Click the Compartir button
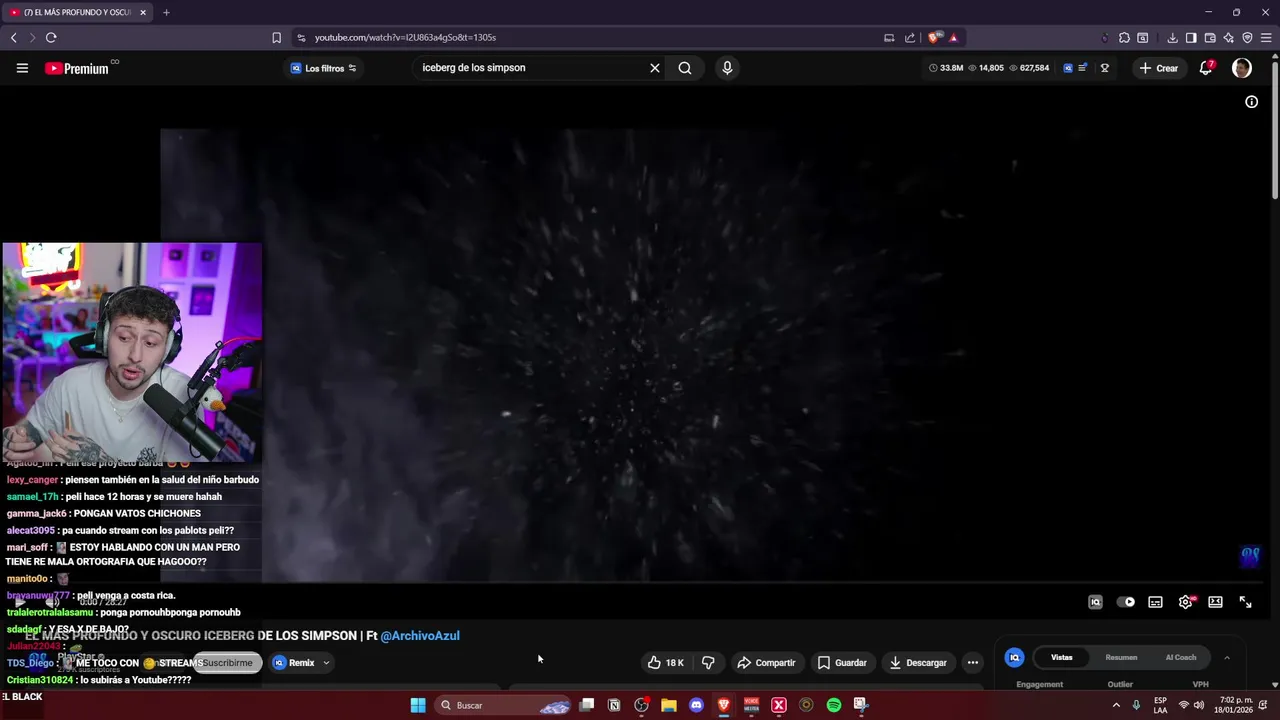1280x720 pixels. pyautogui.click(x=766, y=662)
